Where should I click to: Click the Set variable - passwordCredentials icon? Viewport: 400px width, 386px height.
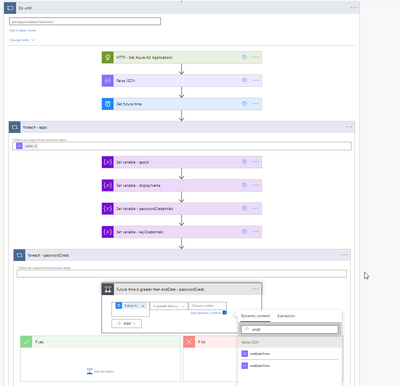(x=108, y=209)
